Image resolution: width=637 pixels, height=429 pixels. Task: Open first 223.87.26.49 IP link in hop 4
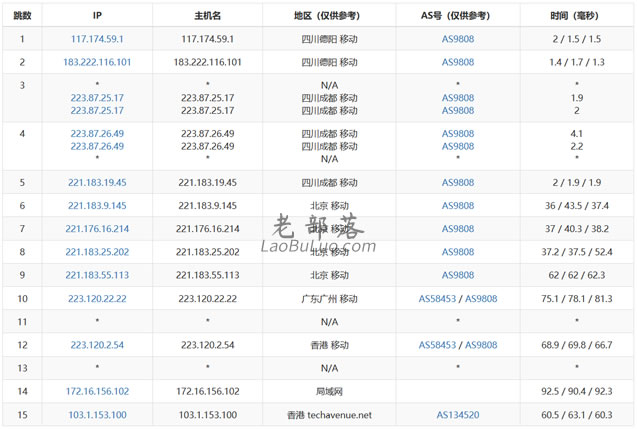97,134
